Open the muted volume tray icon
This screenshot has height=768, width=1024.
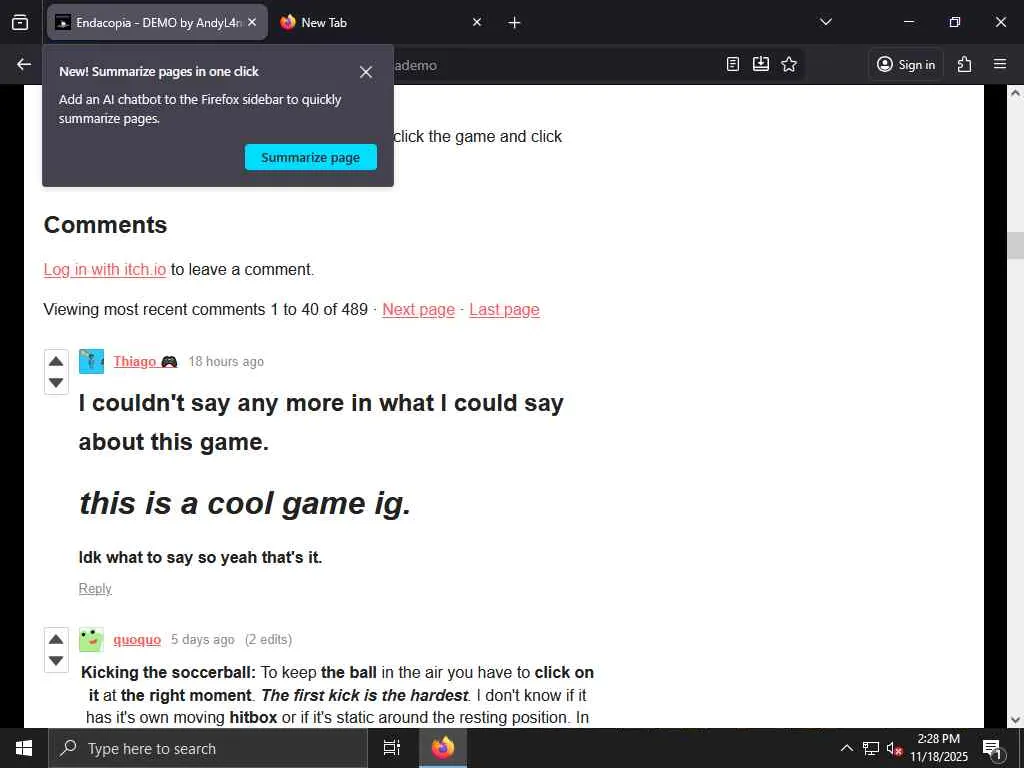coord(895,748)
